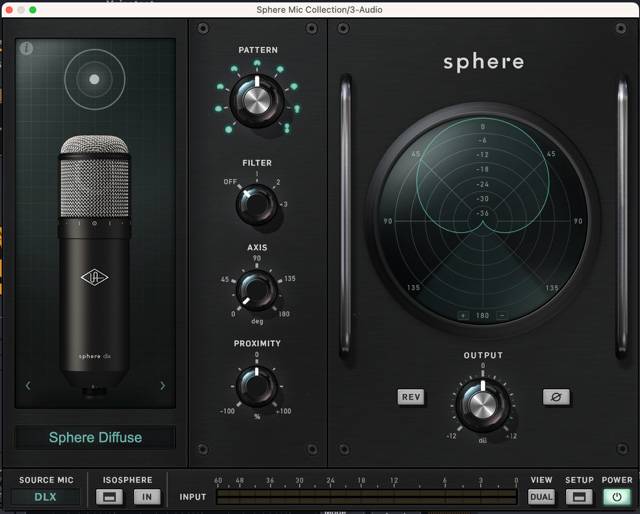Image resolution: width=640 pixels, height=514 pixels.
Task: Click the INPUT level meter
Action: tap(366, 497)
